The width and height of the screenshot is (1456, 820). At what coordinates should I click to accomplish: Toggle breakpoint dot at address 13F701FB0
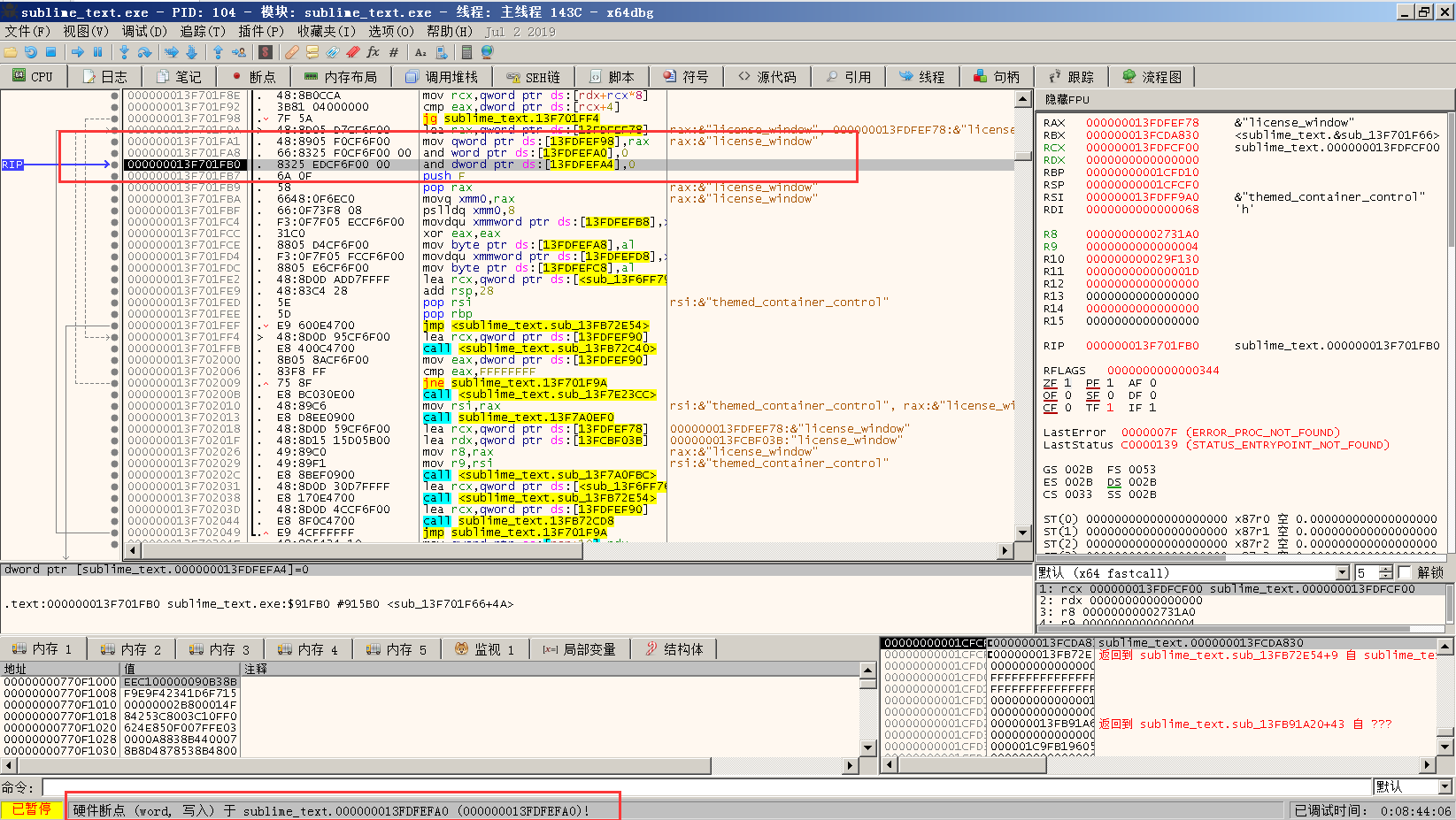click(115, 165)
